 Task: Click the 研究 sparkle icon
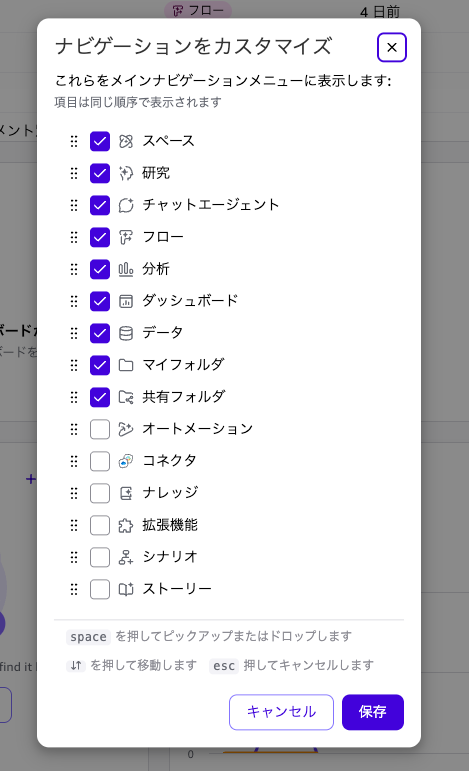tap(126, 174)
